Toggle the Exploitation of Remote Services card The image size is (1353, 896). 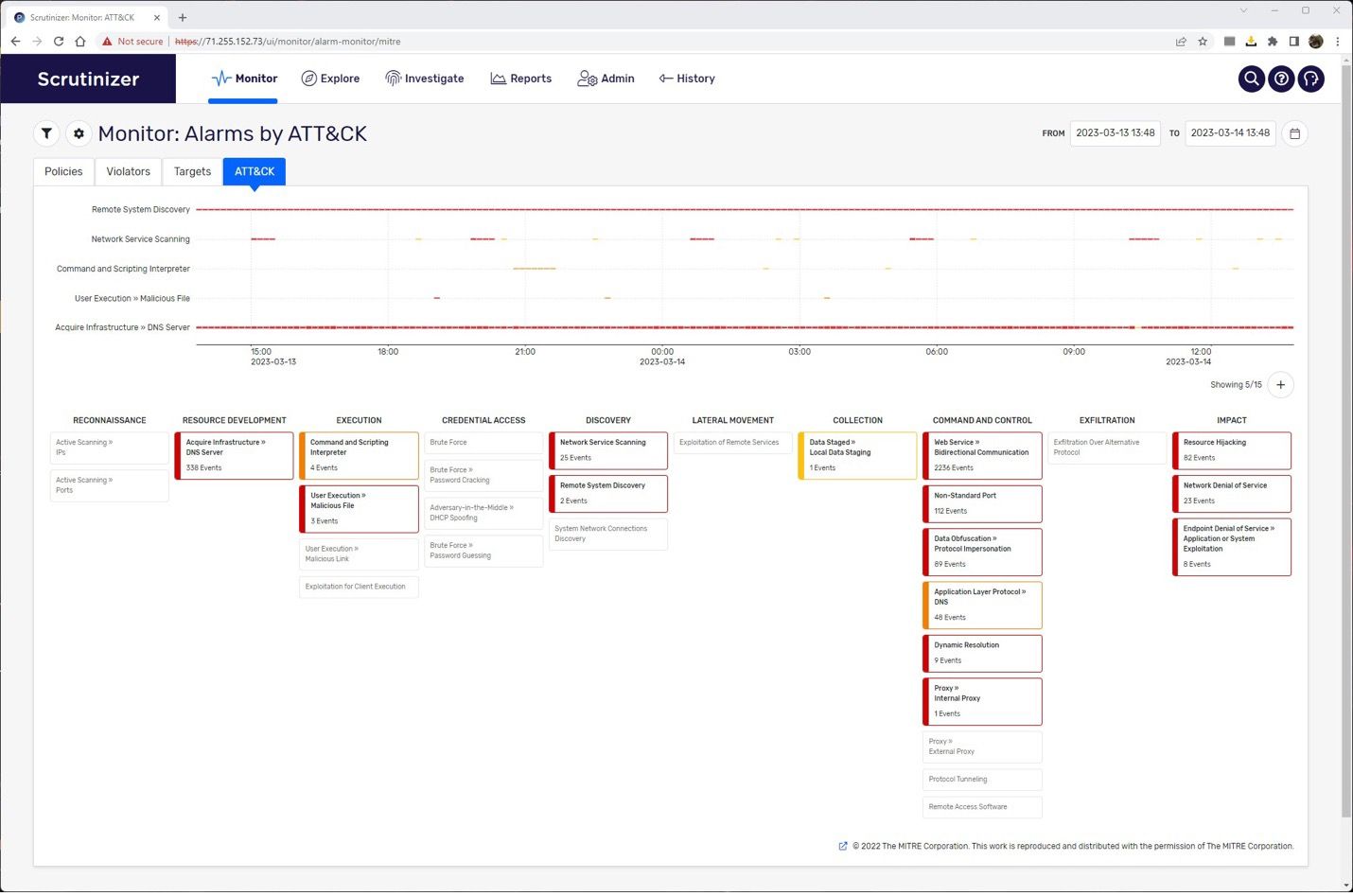pyautogui.click(x=731, y=442)
